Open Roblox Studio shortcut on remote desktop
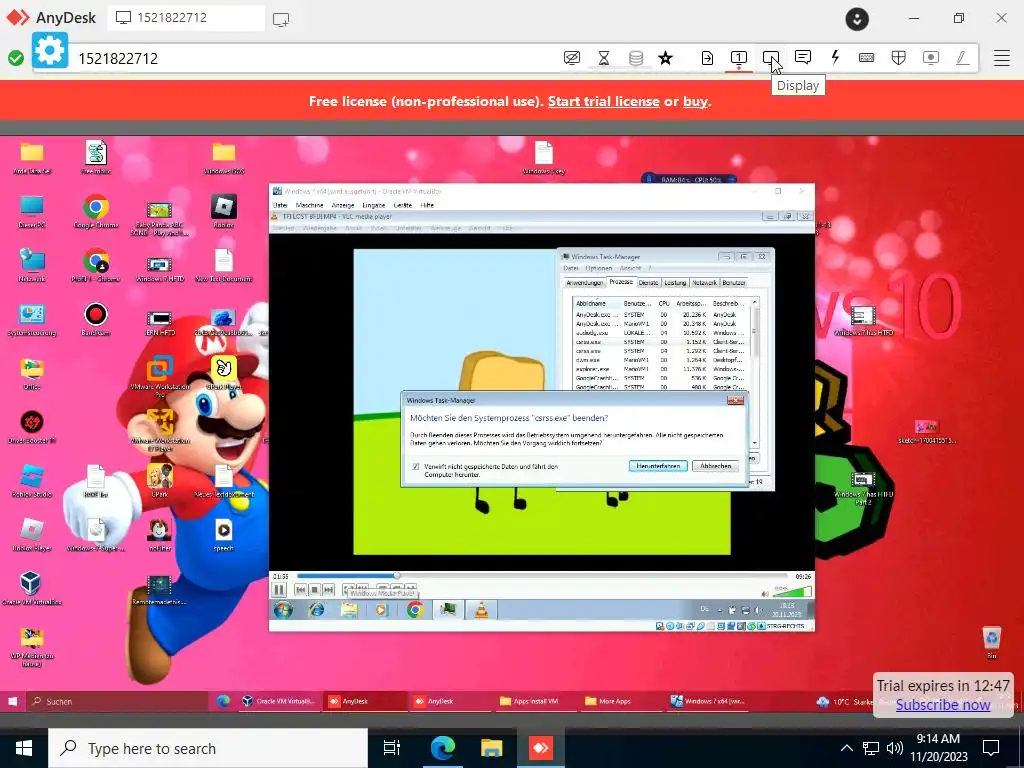1024x768 pixels. pyautogui.click(x=31, y=481)
